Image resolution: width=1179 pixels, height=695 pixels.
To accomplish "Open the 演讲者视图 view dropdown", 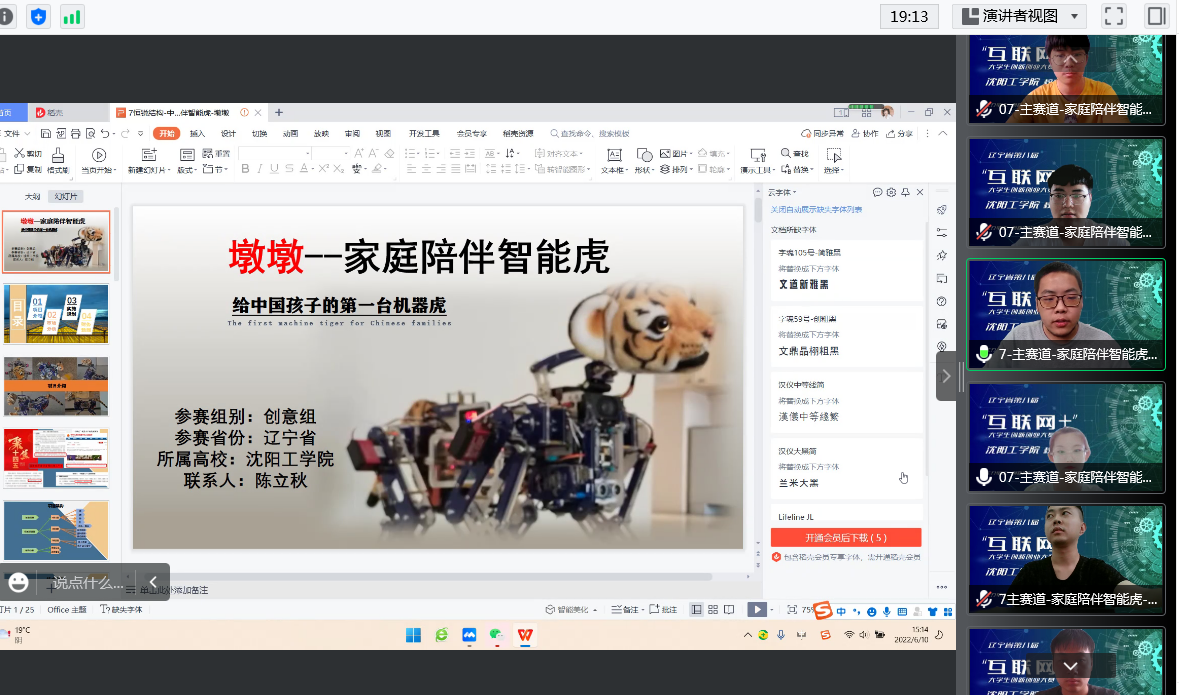I will coord(1018,16).
